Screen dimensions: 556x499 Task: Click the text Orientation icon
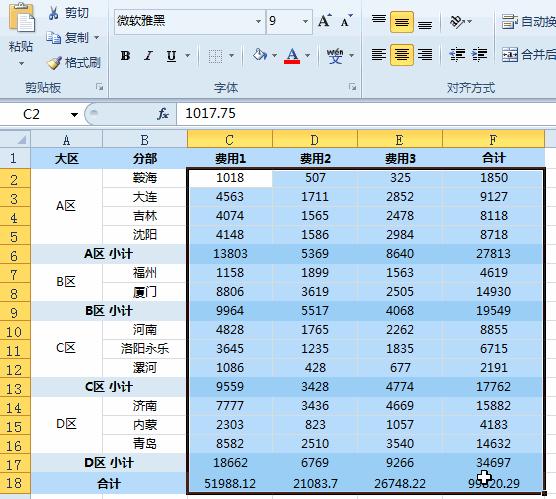point(457,22)
